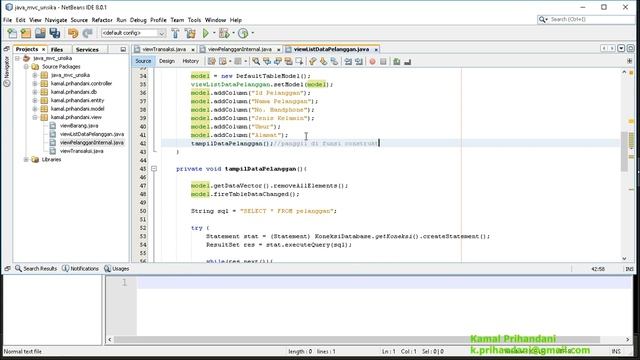
Task: Click the Last Edit icon in editor toolbar
Action: pyautogui.click(x=211, y=62)
